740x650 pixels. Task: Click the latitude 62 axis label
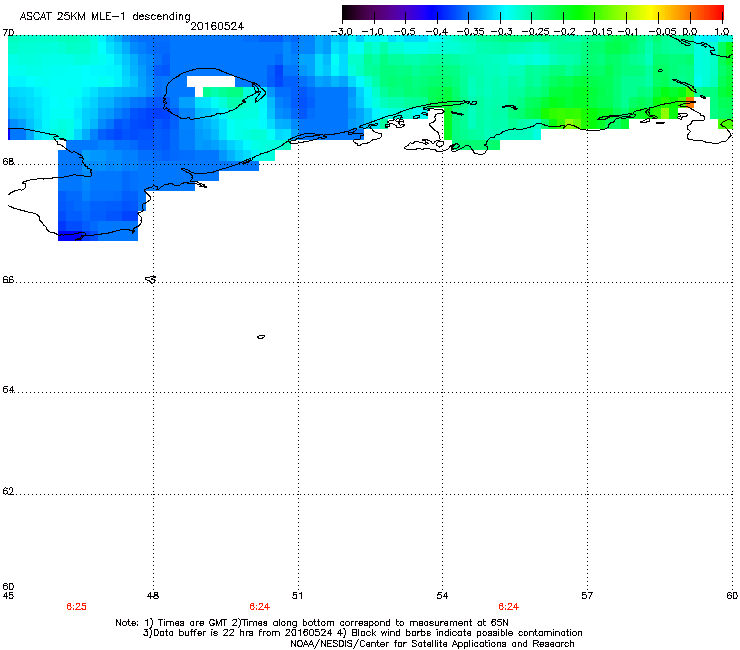8,492
